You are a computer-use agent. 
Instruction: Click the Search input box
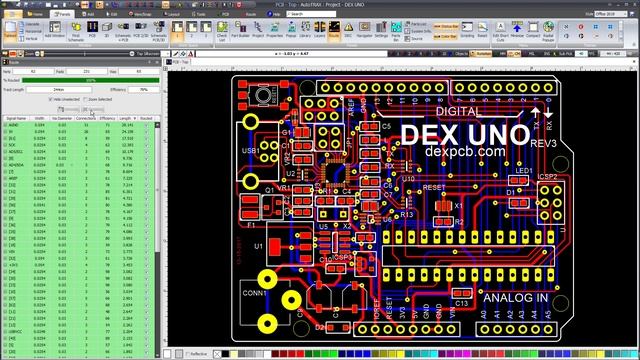(x=311, y=14)
